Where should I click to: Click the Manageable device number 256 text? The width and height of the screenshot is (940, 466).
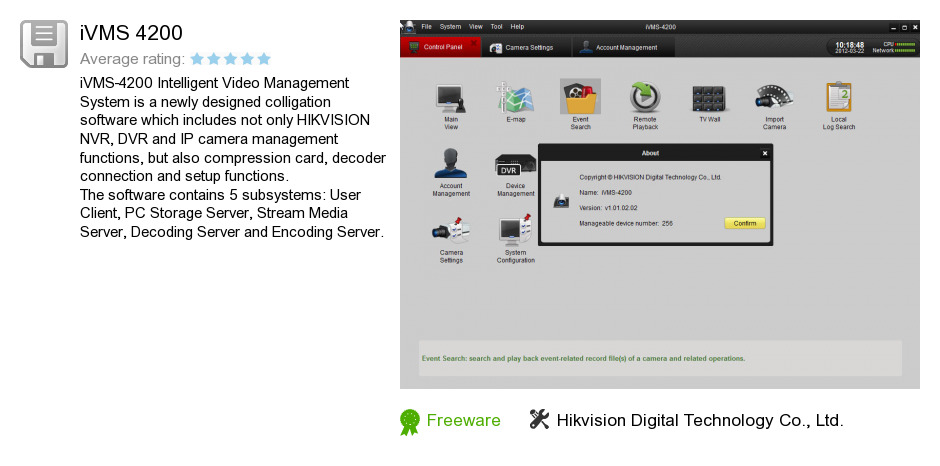point(626,223)
